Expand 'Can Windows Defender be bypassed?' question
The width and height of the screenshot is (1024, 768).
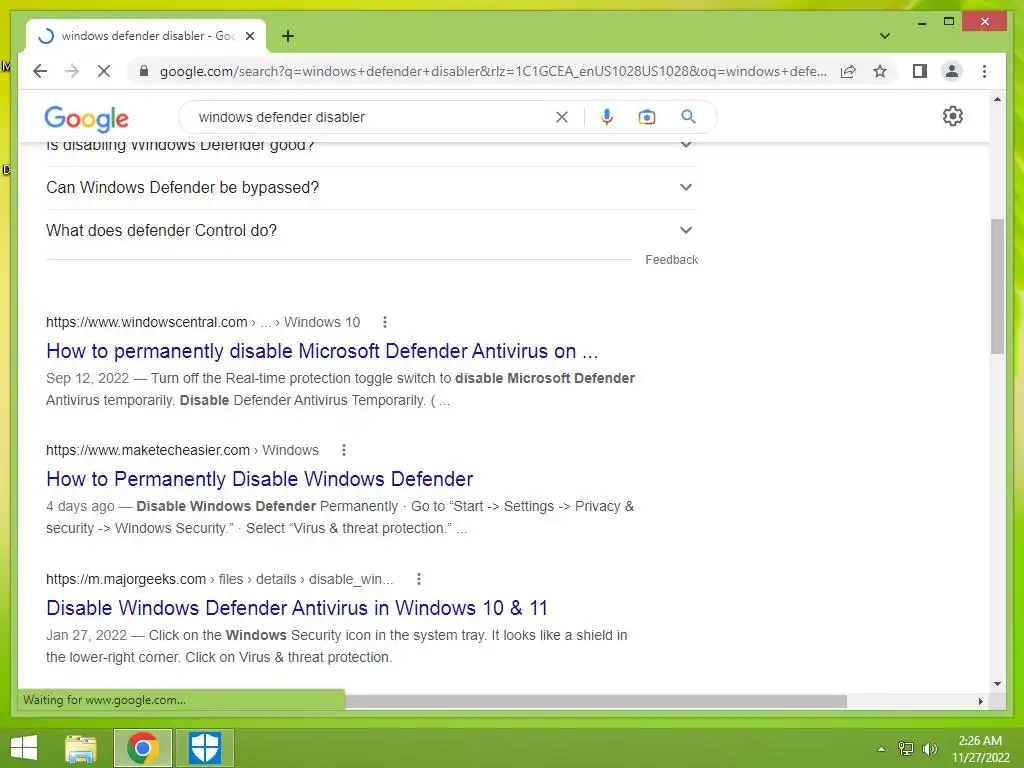(x=372, y=187)
